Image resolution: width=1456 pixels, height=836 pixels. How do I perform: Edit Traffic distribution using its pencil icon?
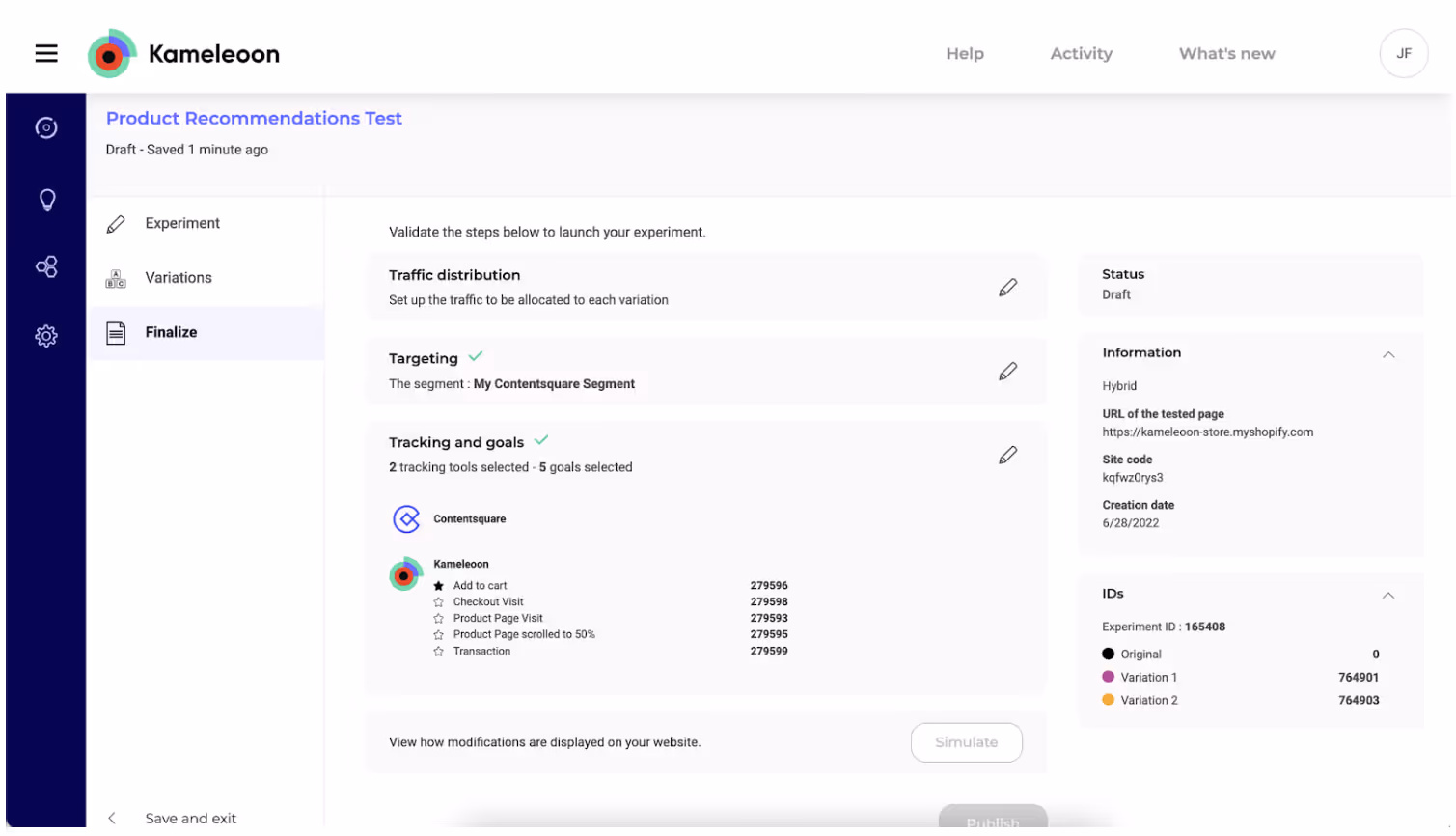[1007, 287]
